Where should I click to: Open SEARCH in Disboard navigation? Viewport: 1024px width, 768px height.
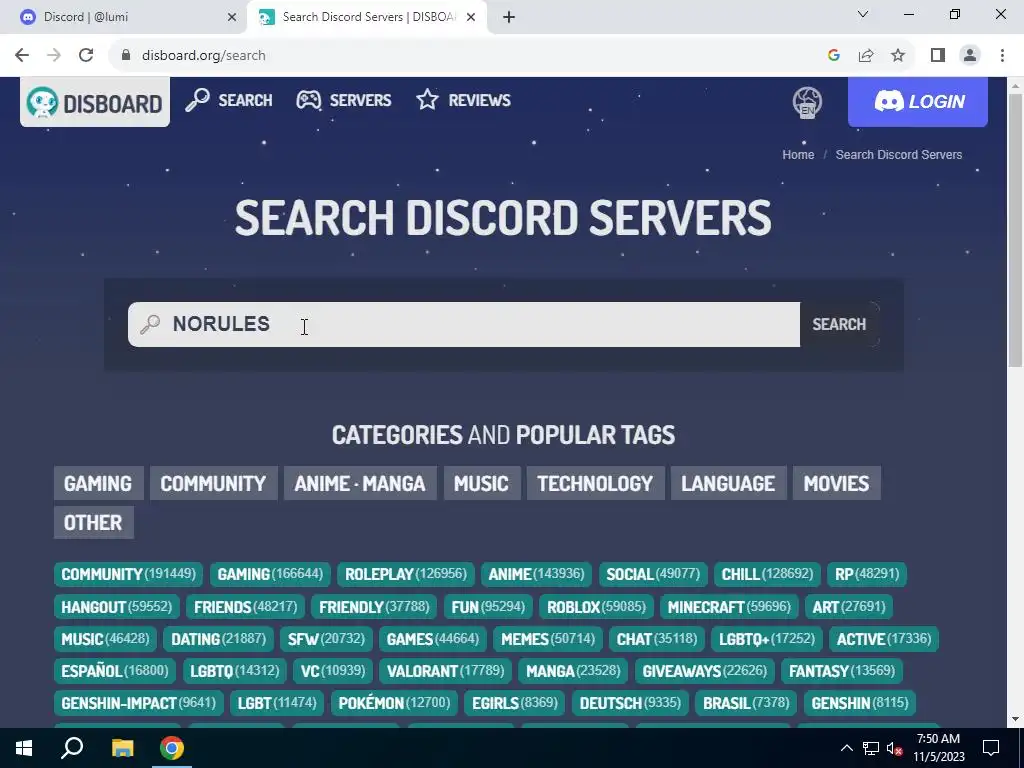229,101
